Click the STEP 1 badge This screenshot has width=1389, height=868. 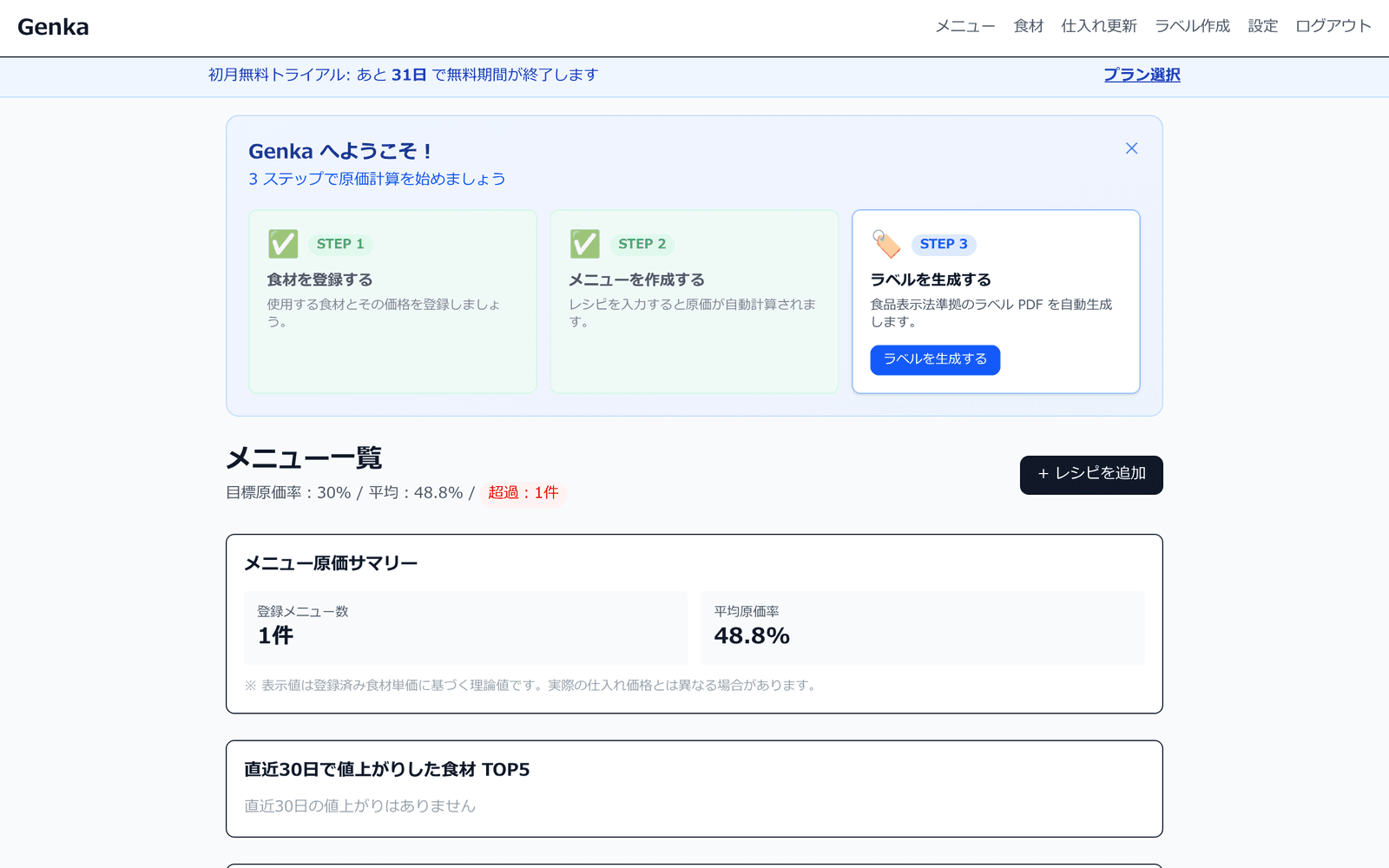point(340,244)
